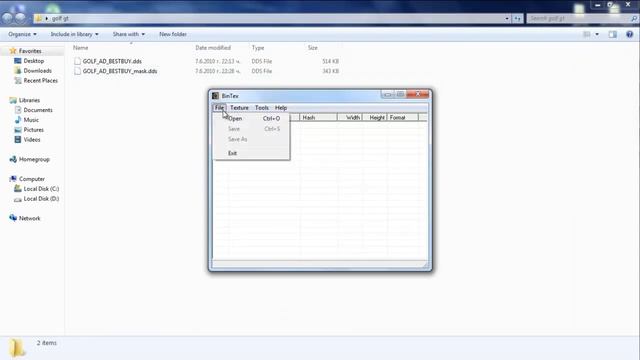Image resolution: width=640 pixels, height=360 pixels.
Task: Click the Explorer help question mark icon
Action: (629, 34)
